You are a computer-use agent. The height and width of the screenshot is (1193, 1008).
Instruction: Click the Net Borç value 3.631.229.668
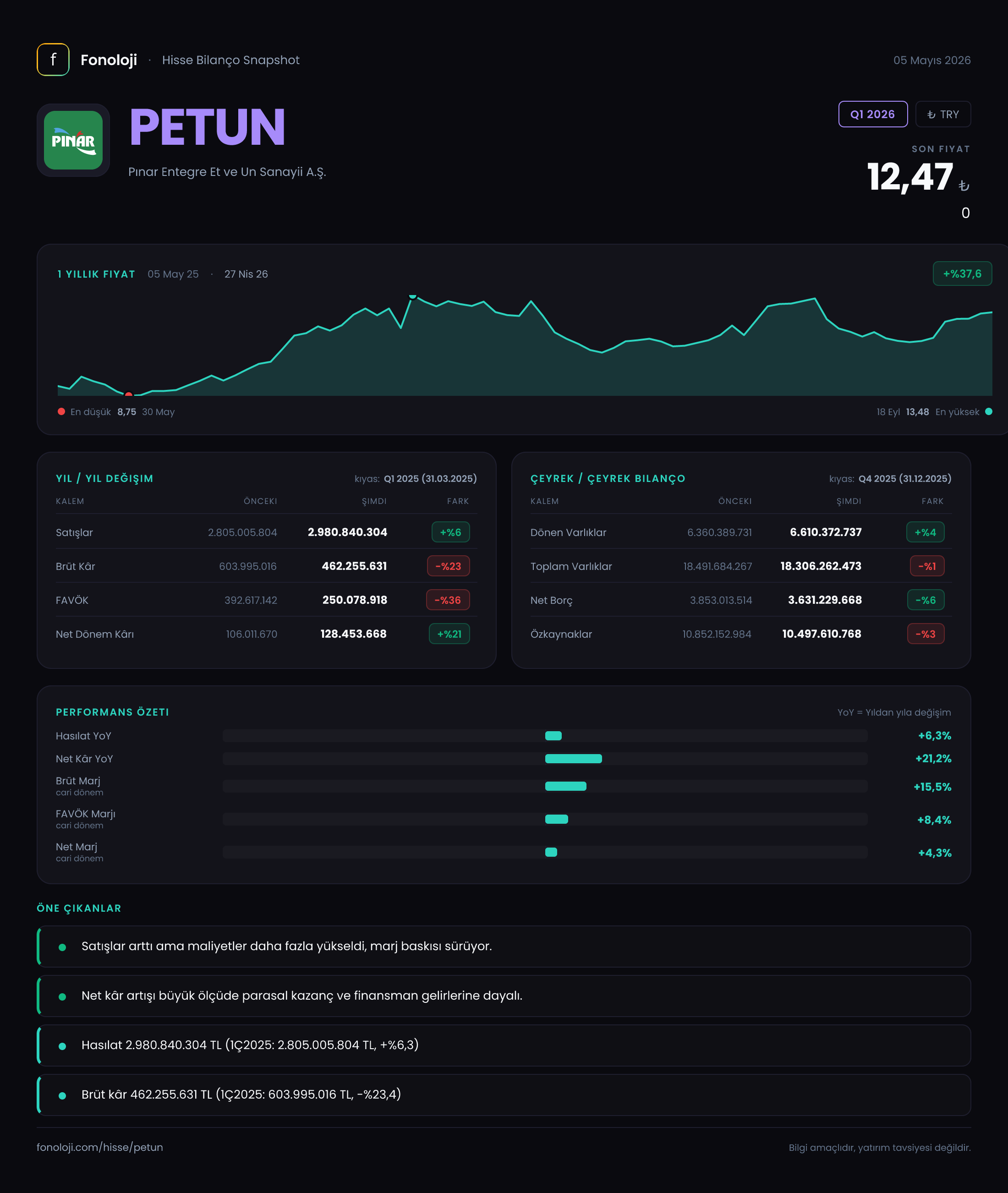pyautogui.click(x=825, y=600)
